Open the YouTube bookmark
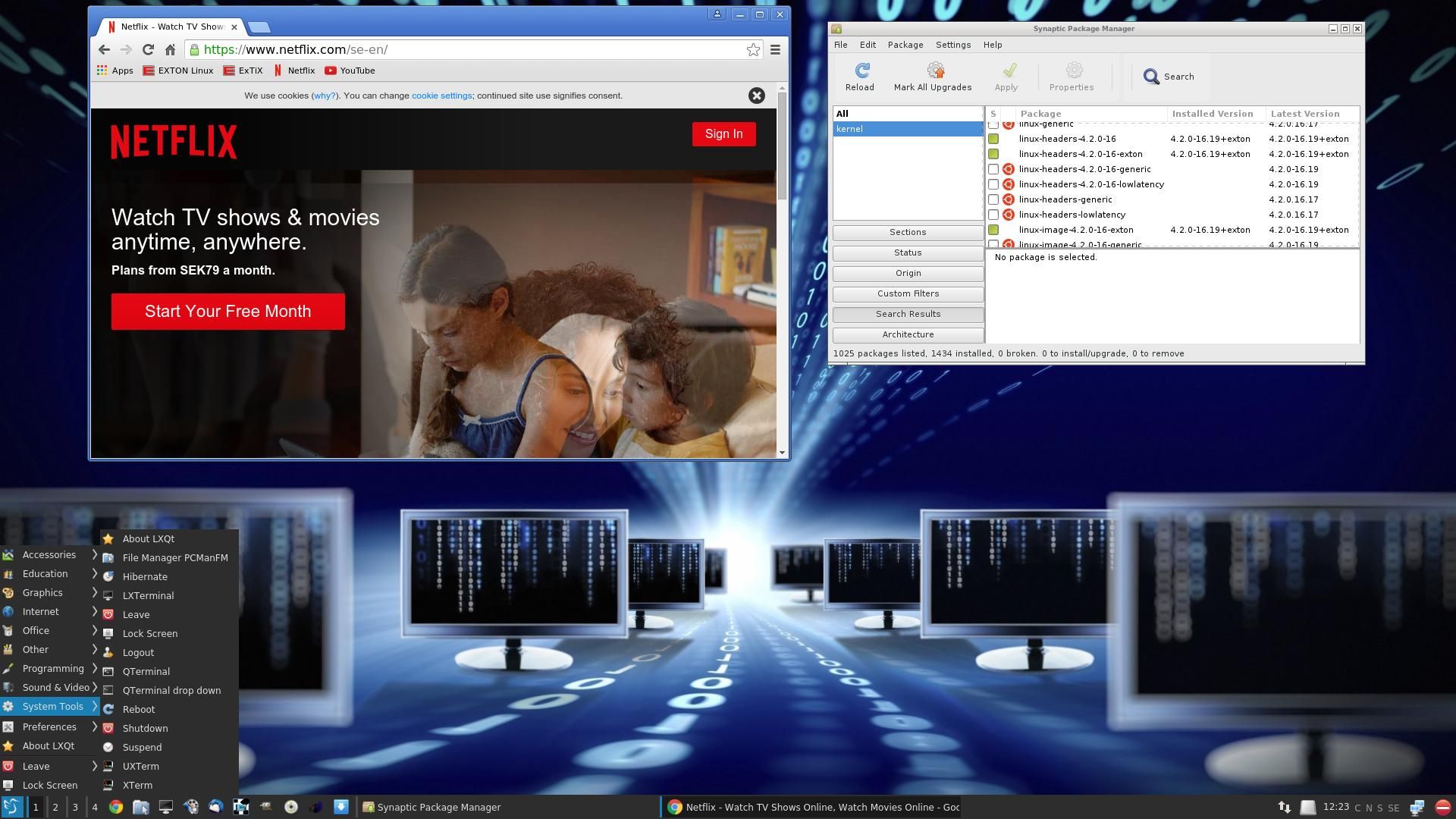This screenshot has width=1456, height=819. pyautogui.click(x=350, y=71)
